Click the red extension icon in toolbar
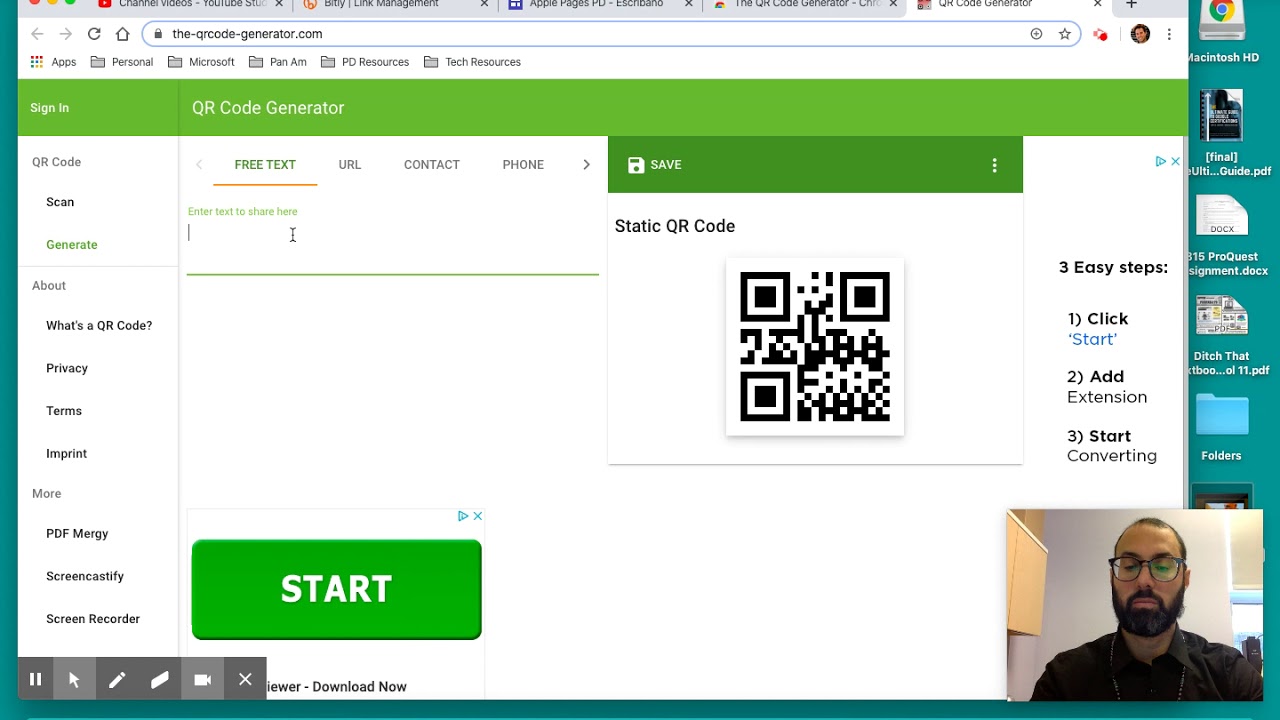This screenshot has height=720, width=1280. pos(1101,34)
